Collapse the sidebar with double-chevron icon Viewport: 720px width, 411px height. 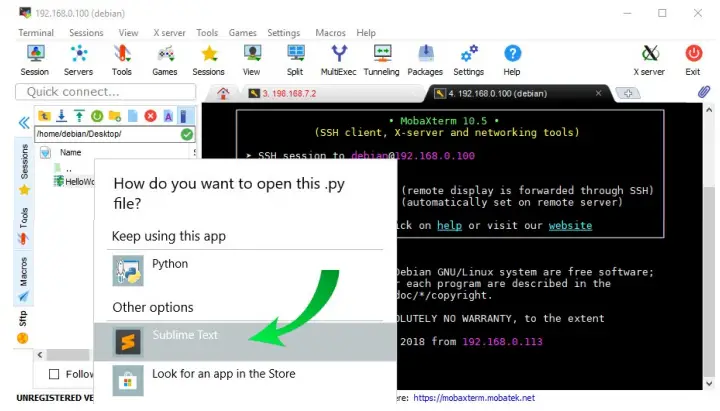click(24, 123)
